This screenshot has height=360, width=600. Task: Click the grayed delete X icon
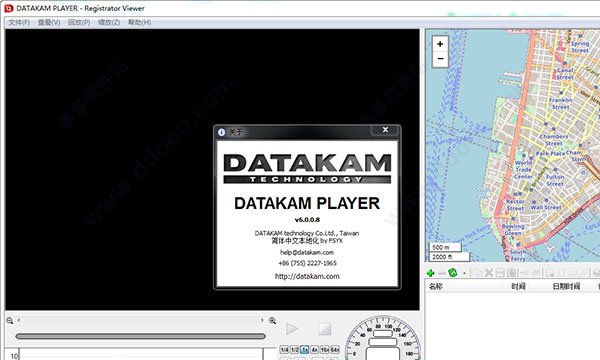coord(489,273)
